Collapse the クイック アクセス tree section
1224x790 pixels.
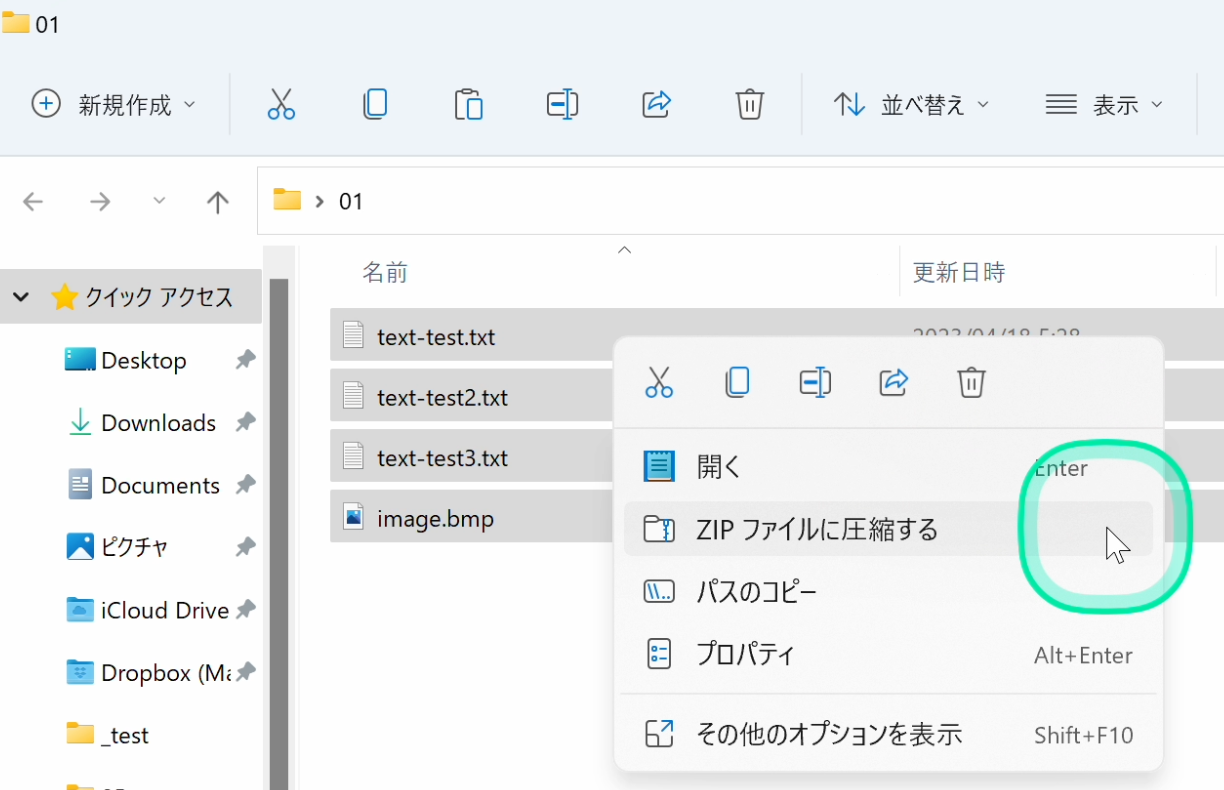click(21, 297)
